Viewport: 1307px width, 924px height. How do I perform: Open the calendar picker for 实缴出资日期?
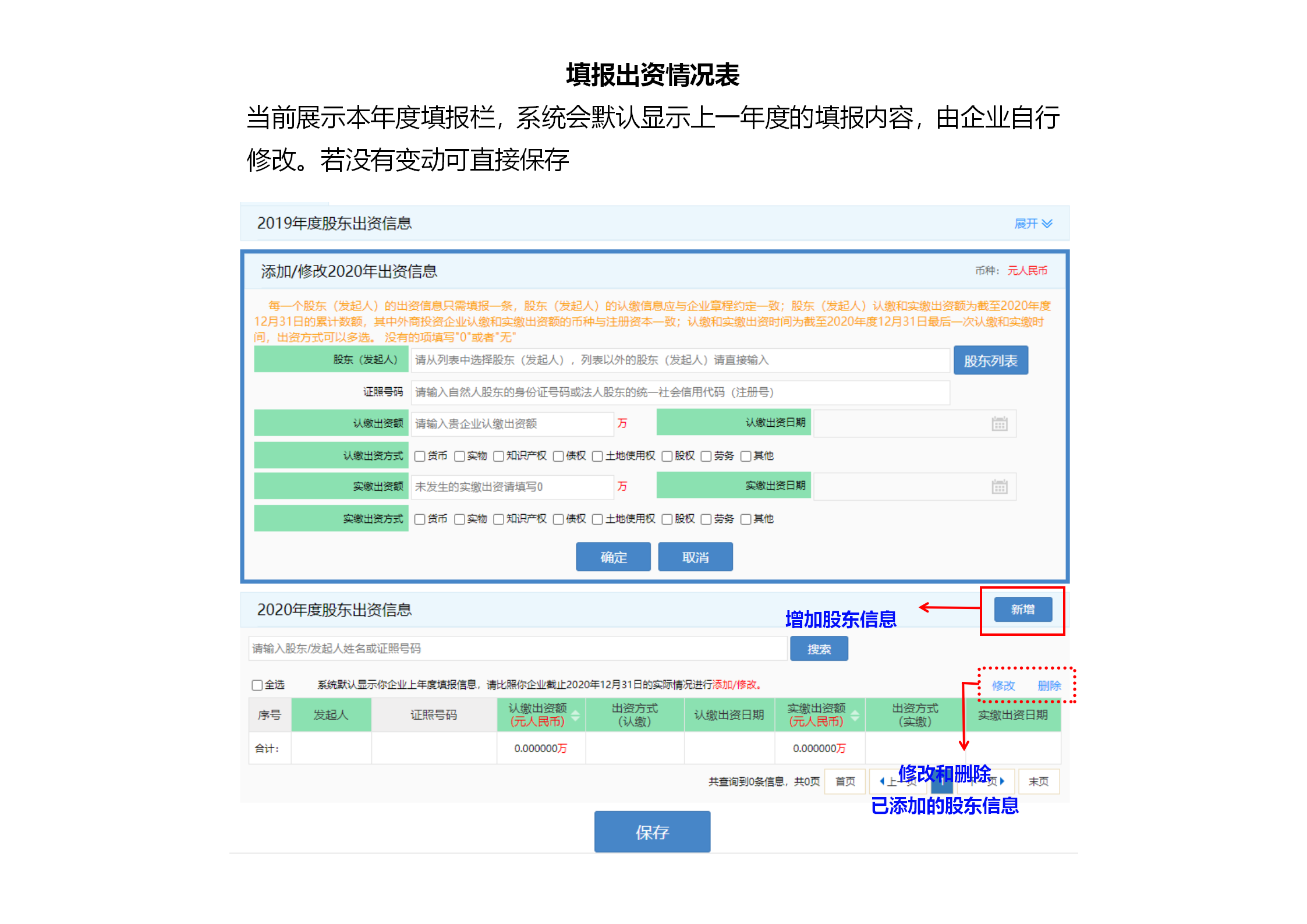point(1000,486)
